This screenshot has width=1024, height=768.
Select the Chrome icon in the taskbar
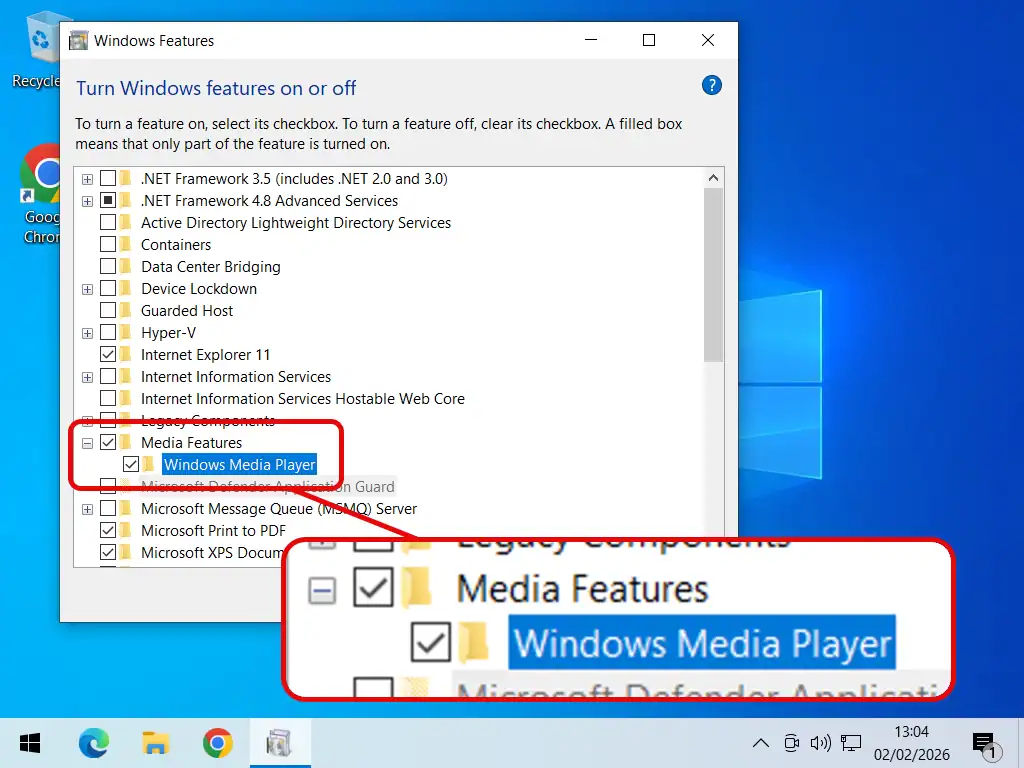pyautogui.click(x=218, y=743)
